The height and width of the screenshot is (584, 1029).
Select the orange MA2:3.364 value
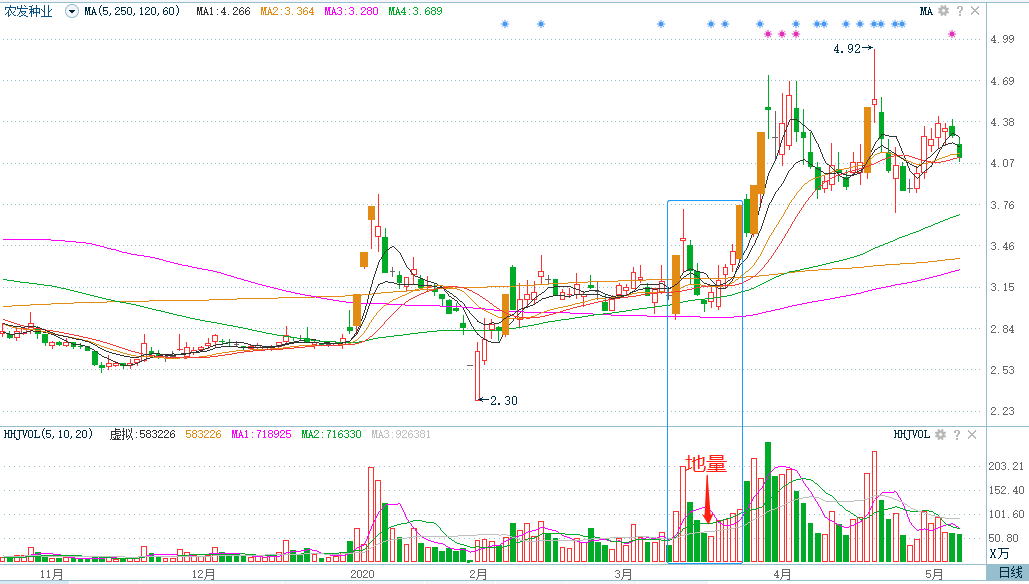287,11
